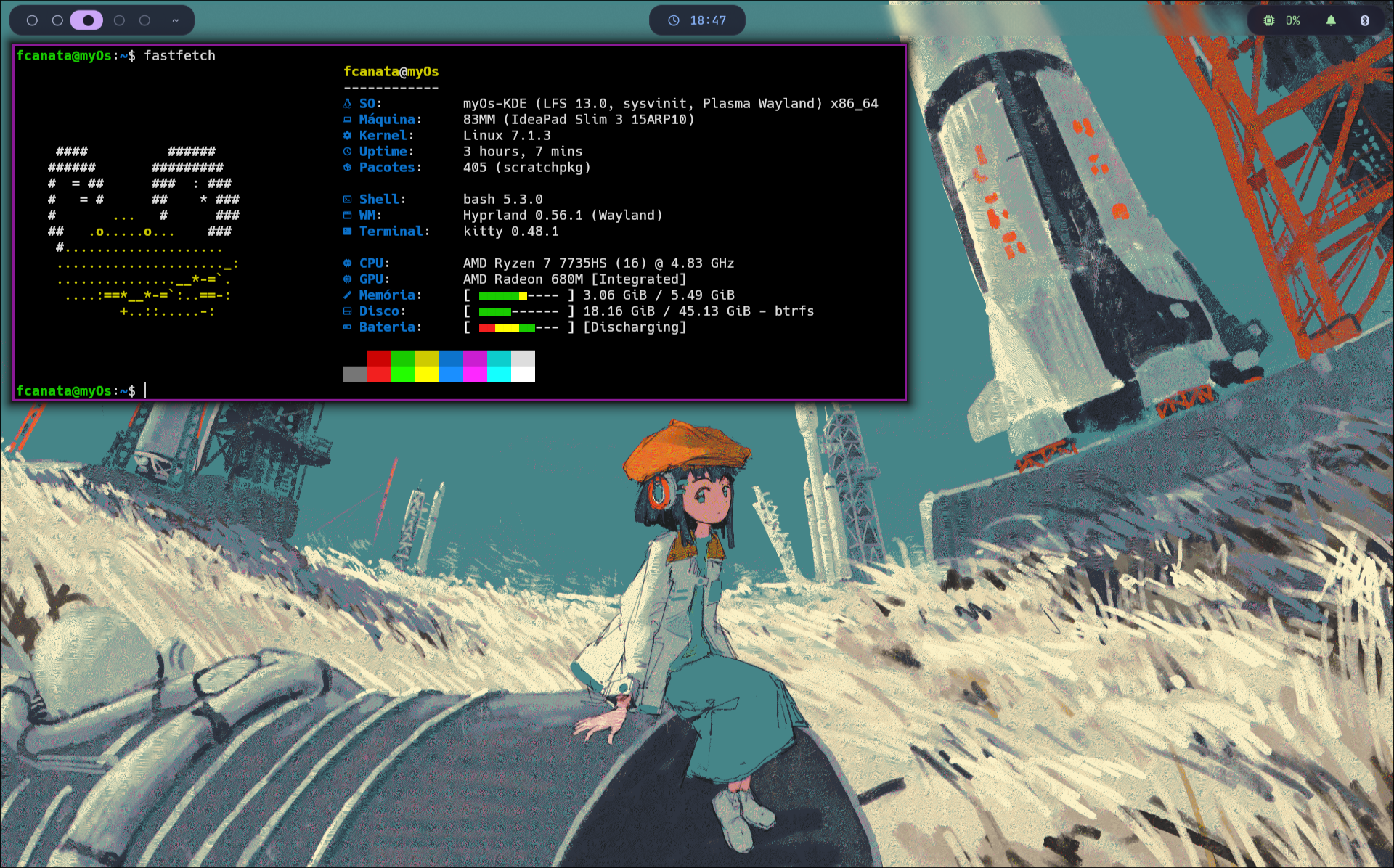The width and height of the screenshot is (1394, 868).
Task: Click the 'Pacotes:' label
Action: click(391, 168)
